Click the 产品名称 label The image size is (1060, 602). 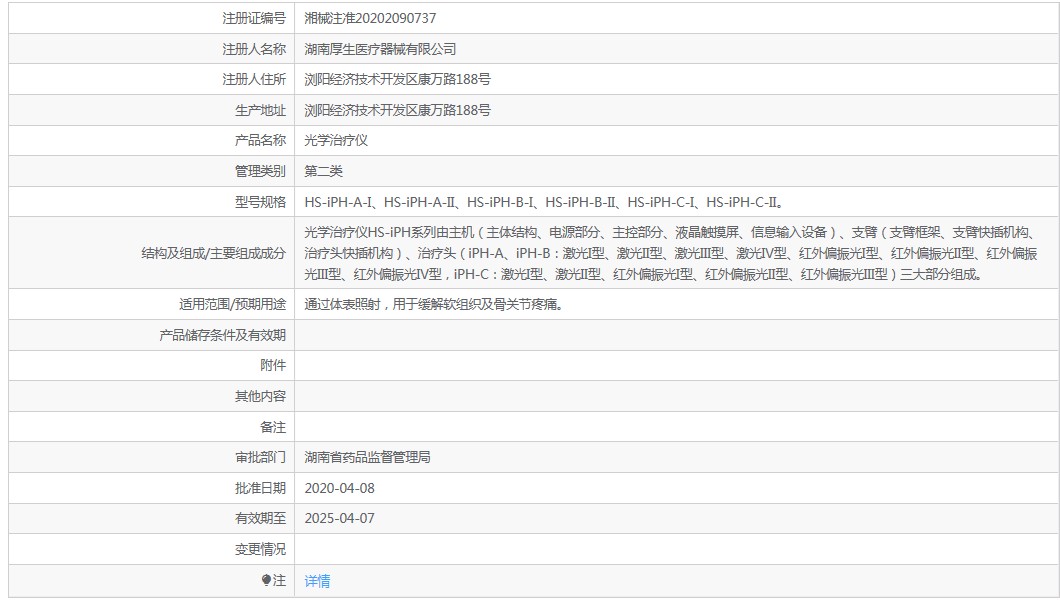(x=260, y=141)
